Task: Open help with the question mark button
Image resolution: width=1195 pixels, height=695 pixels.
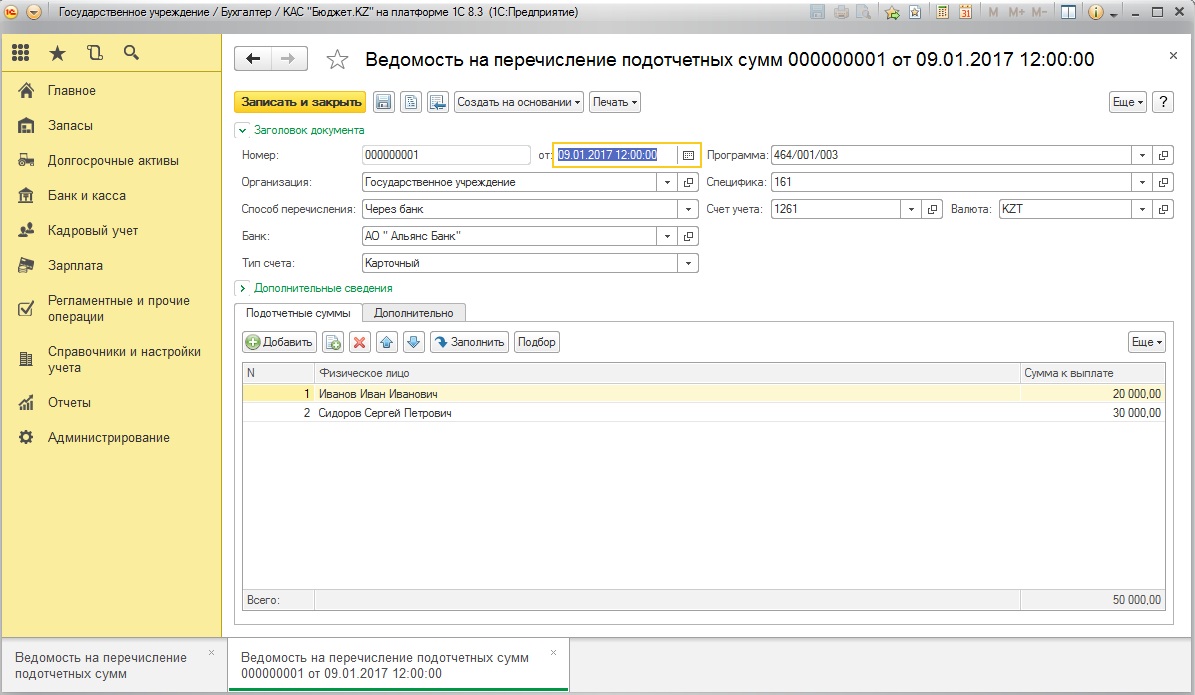Action: click(x=1162, y=102)
